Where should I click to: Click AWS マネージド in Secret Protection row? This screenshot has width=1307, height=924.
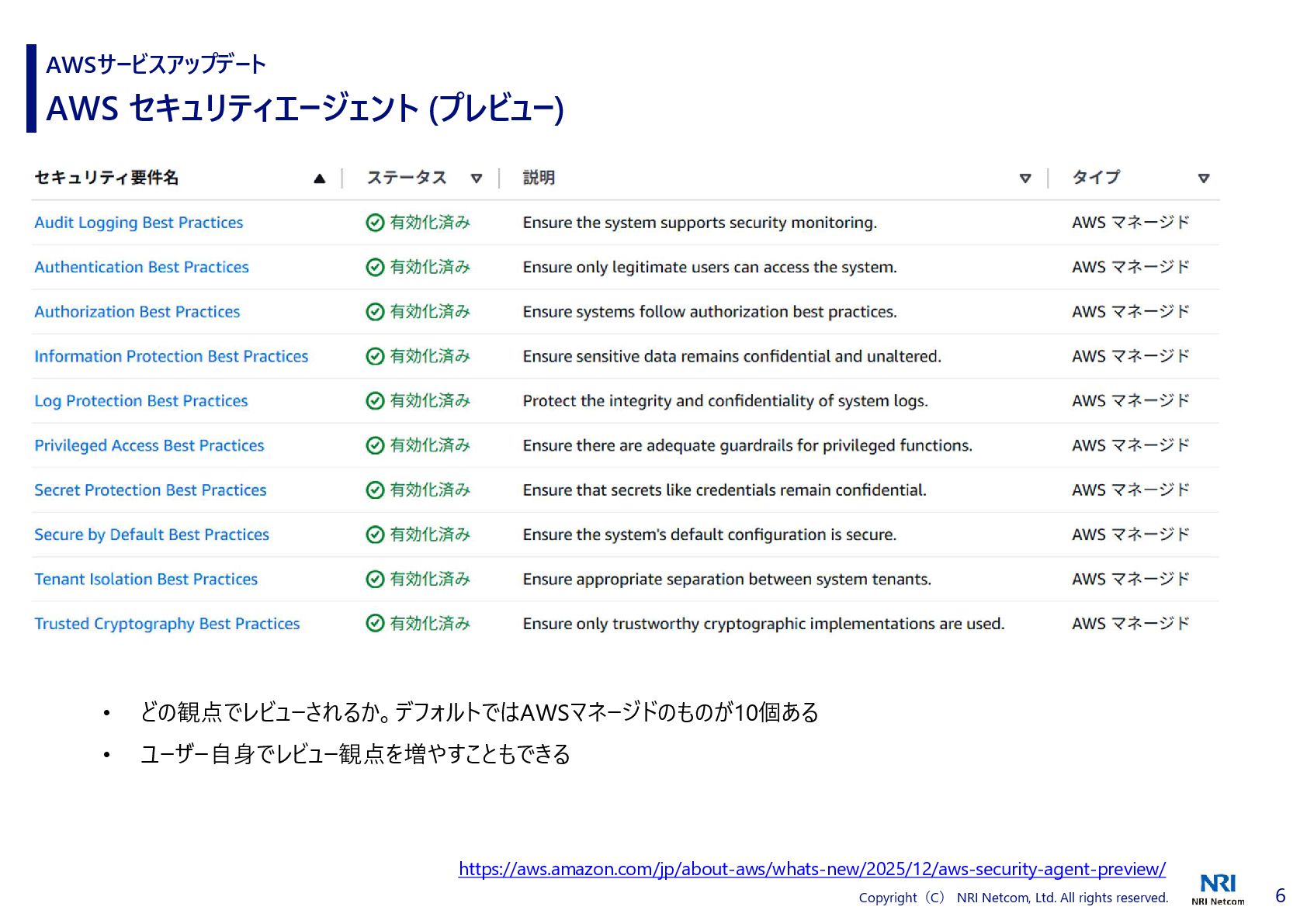pos(1131,490)
